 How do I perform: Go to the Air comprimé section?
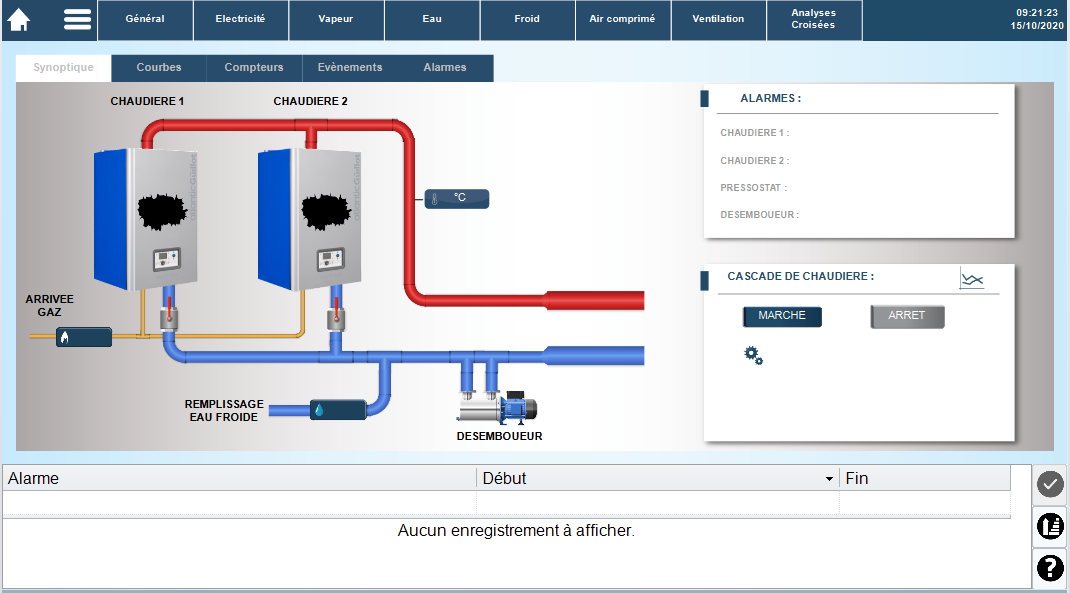tap(622, 19)
